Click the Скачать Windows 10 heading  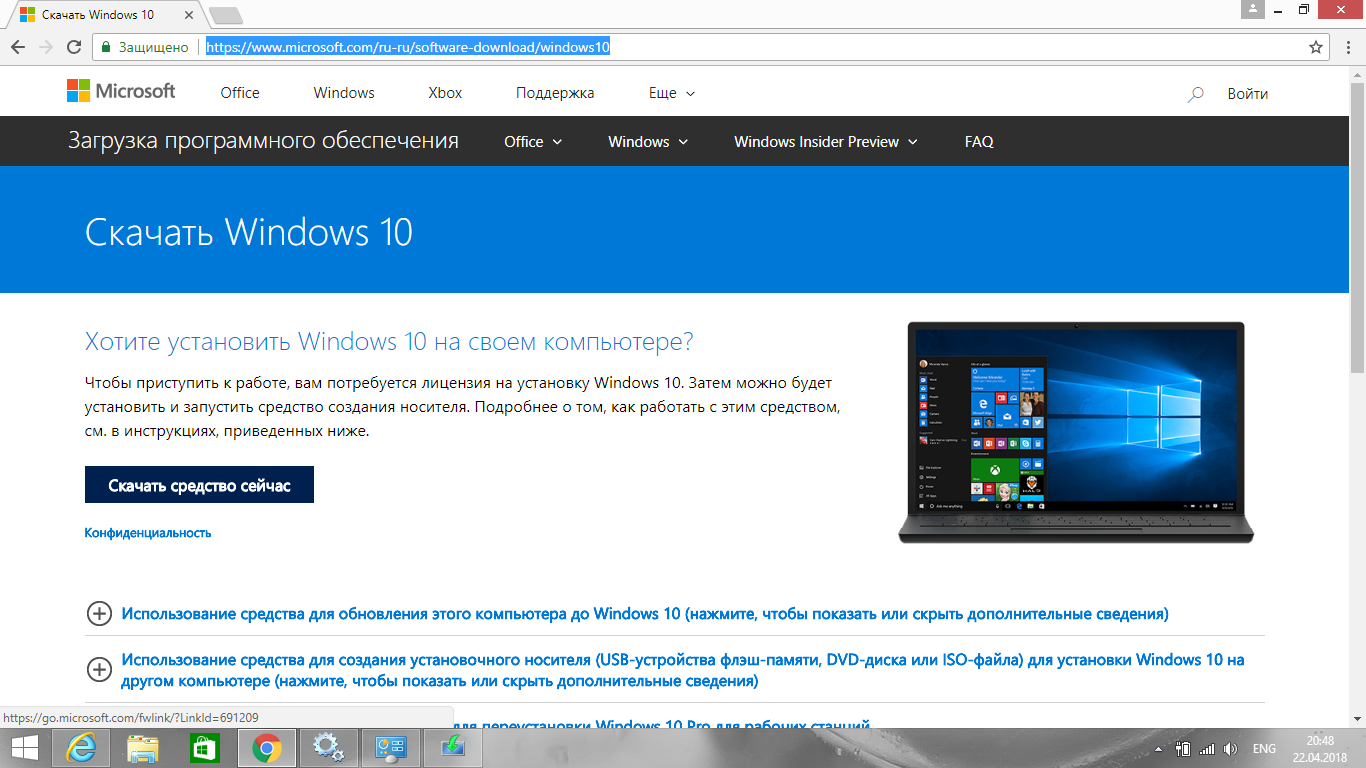[249, 232]
